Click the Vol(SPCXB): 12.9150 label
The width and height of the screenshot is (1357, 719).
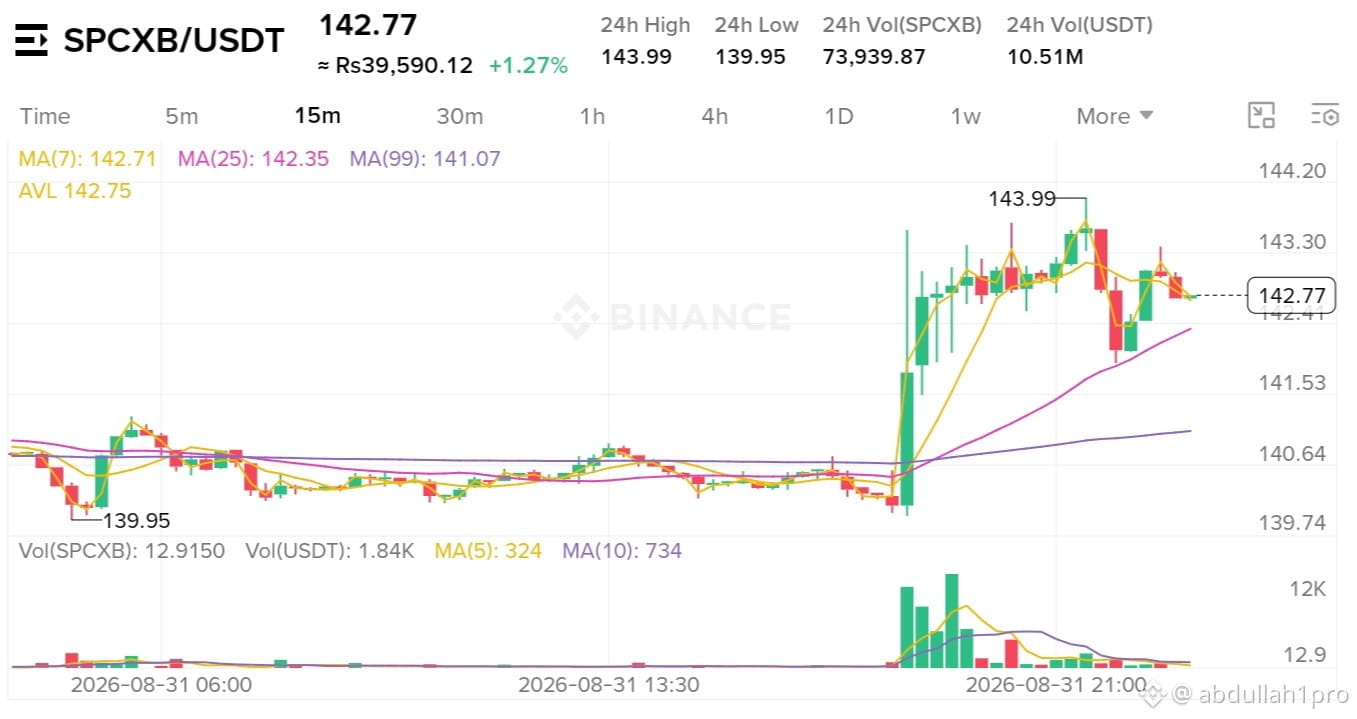122,550
